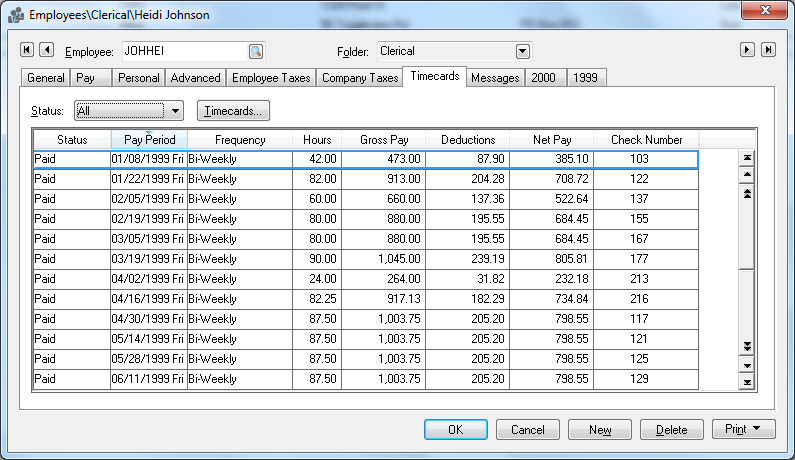This screenshot has height=460, width=795.
Task: Expand the Status filter dropdown
Action: pyautogui.click(x=176, y=111)
